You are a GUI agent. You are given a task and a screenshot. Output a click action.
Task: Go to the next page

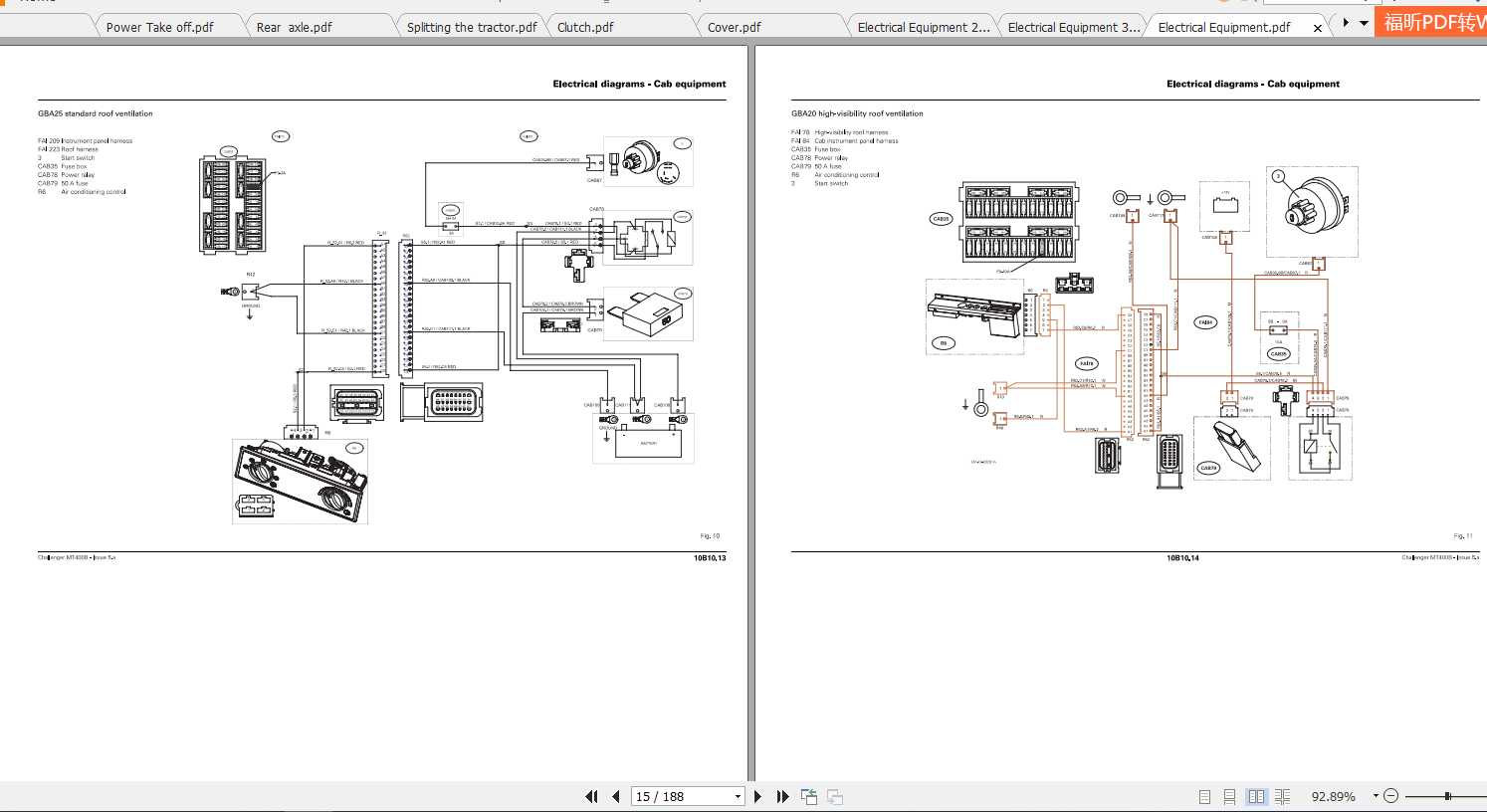click(758, 796)
